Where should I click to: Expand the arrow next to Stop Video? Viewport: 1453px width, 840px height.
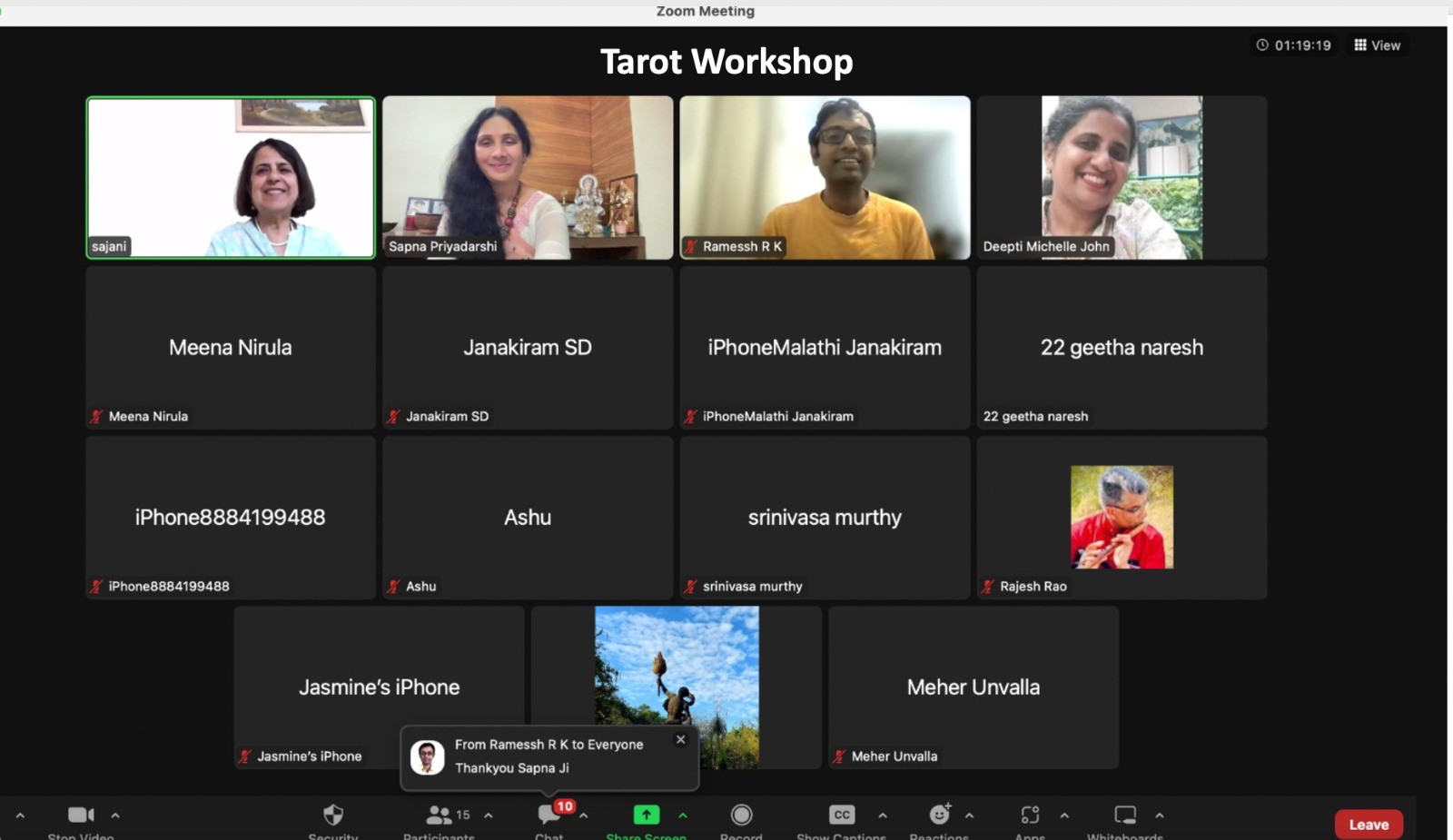click(115, 815)
